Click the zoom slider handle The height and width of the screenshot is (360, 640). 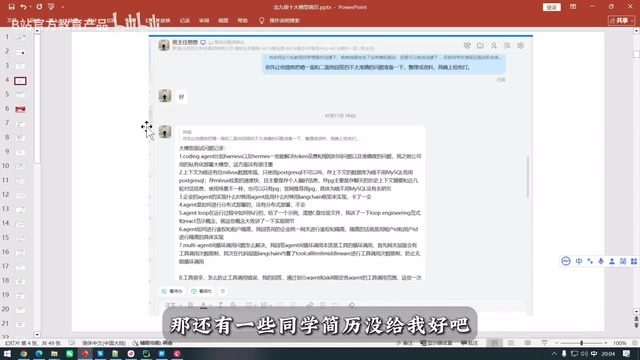point(582,343)
